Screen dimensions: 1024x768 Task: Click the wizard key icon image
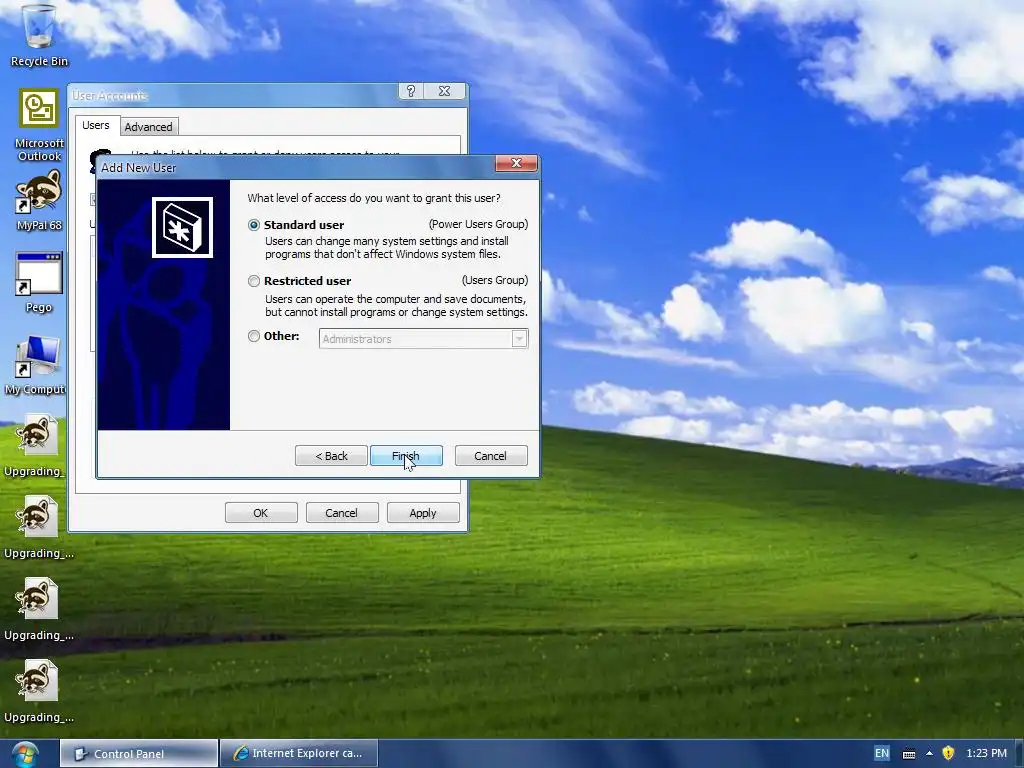tap(182, 227)
